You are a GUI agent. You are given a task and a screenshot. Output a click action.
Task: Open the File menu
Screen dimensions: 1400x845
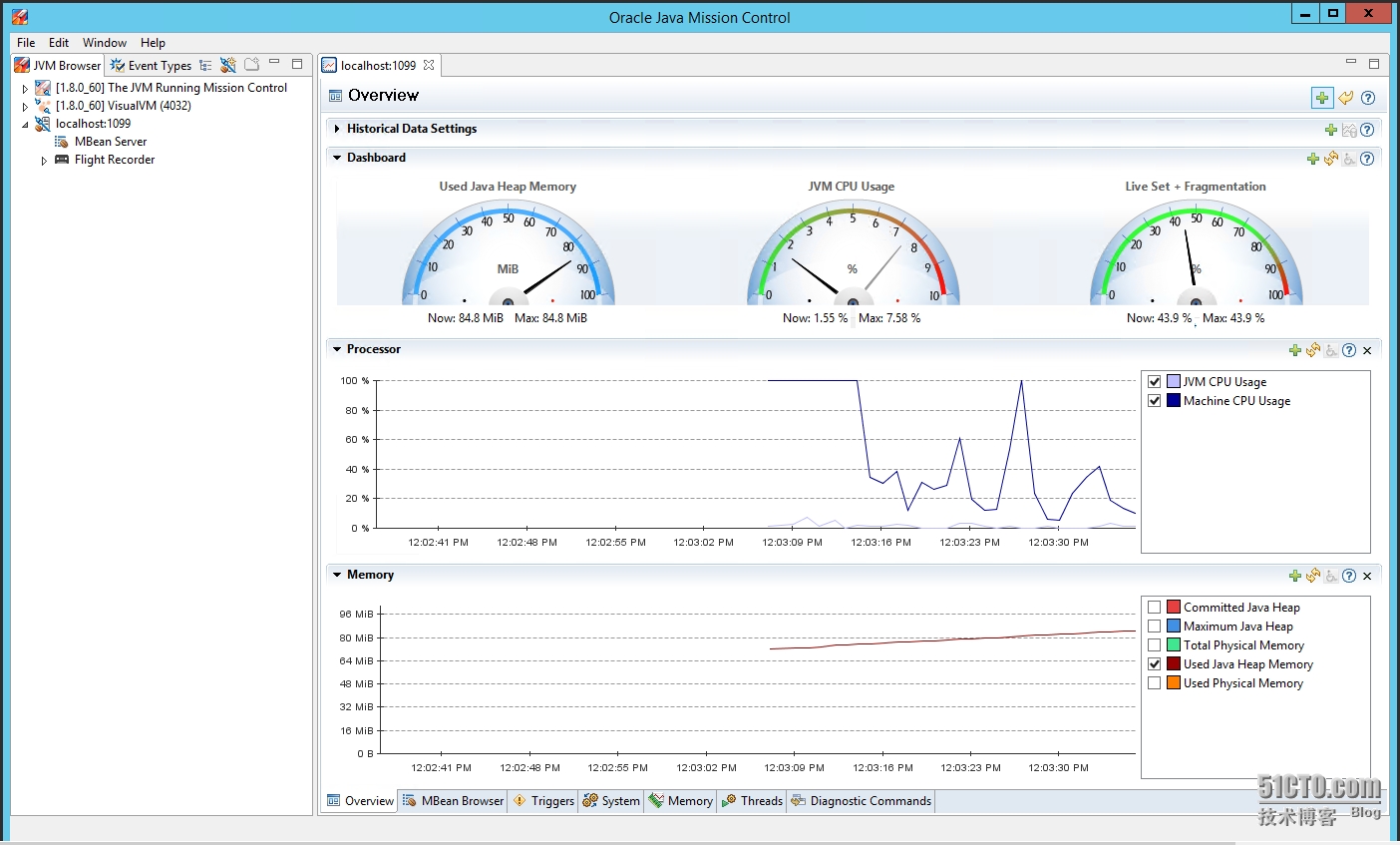tap(26, 43)
